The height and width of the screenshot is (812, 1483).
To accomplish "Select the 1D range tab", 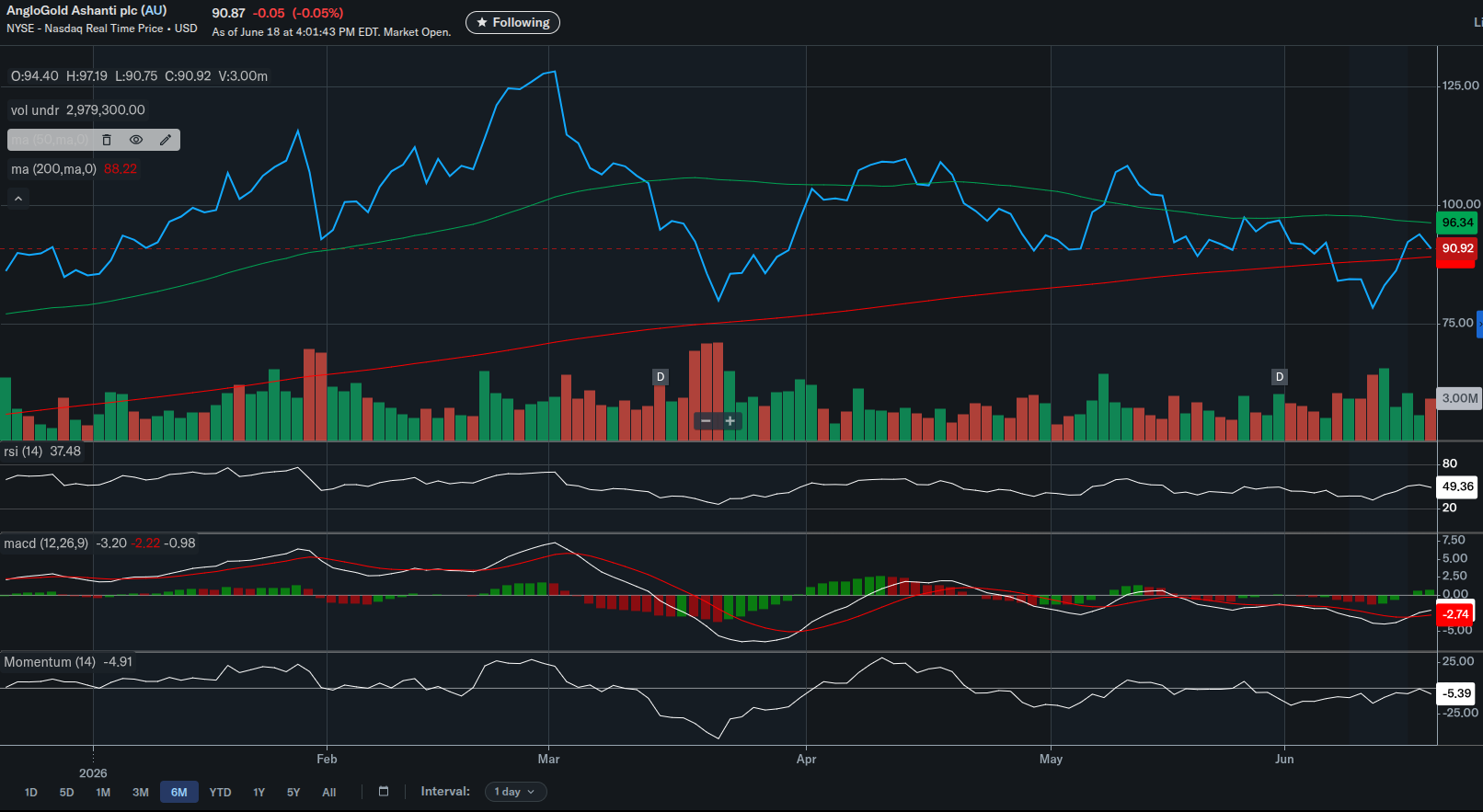I will point(30,793).
